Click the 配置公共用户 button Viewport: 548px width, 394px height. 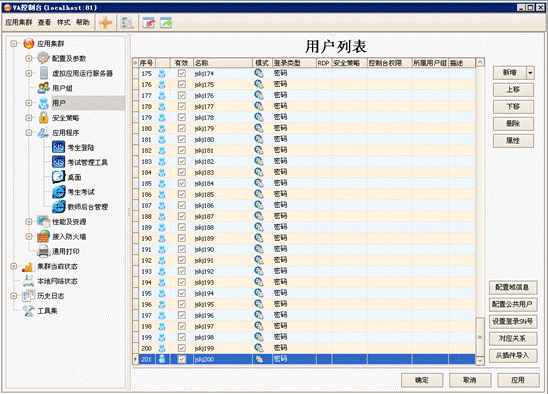click(512, 304)
